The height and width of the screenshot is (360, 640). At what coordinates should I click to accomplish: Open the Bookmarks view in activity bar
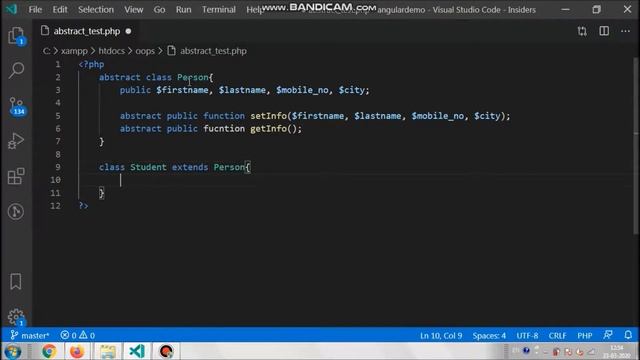click(16, 282)
